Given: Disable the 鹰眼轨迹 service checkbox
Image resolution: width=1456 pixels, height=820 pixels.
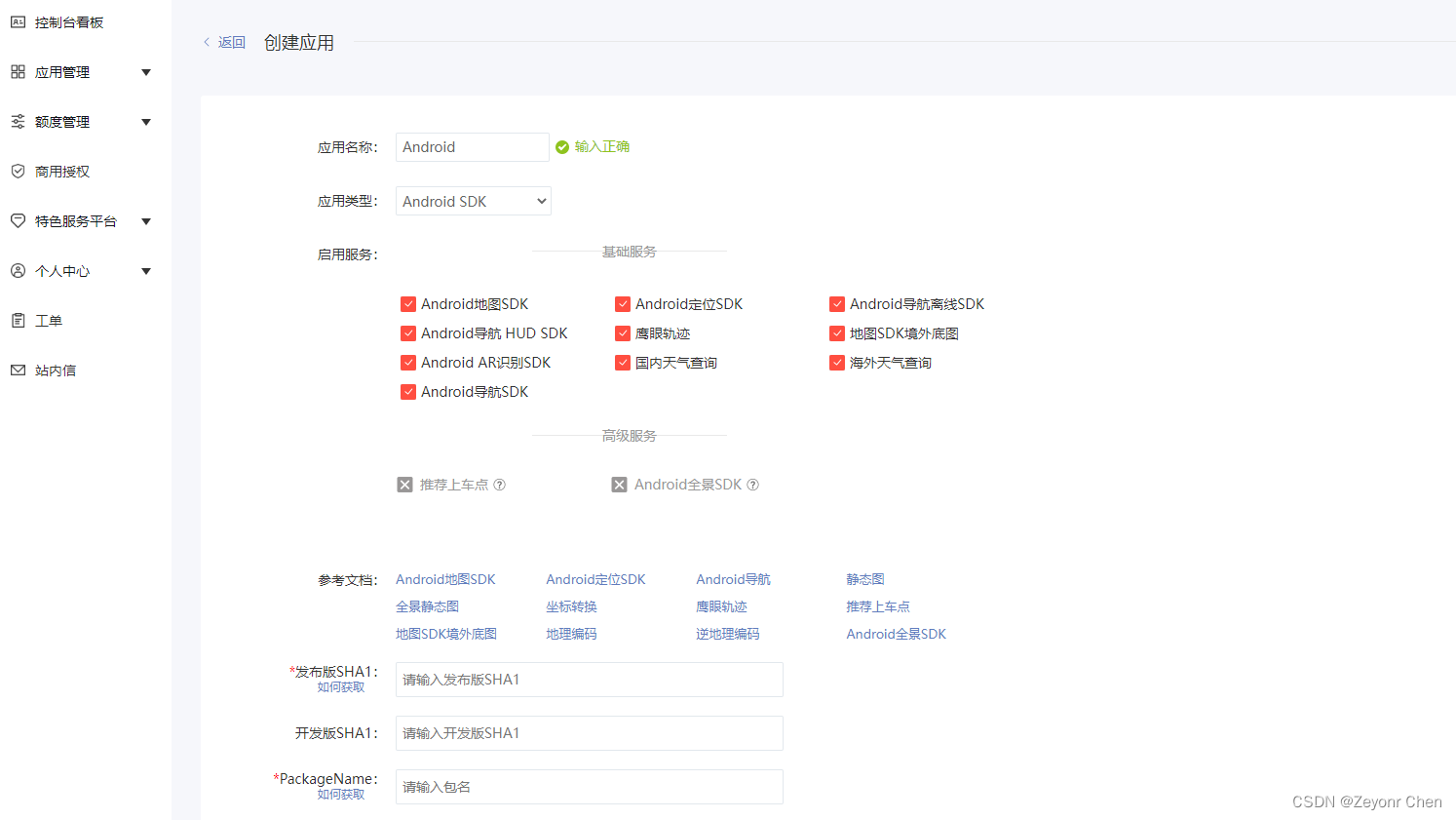Looking at the screenshot, I should tap(623, 332).
